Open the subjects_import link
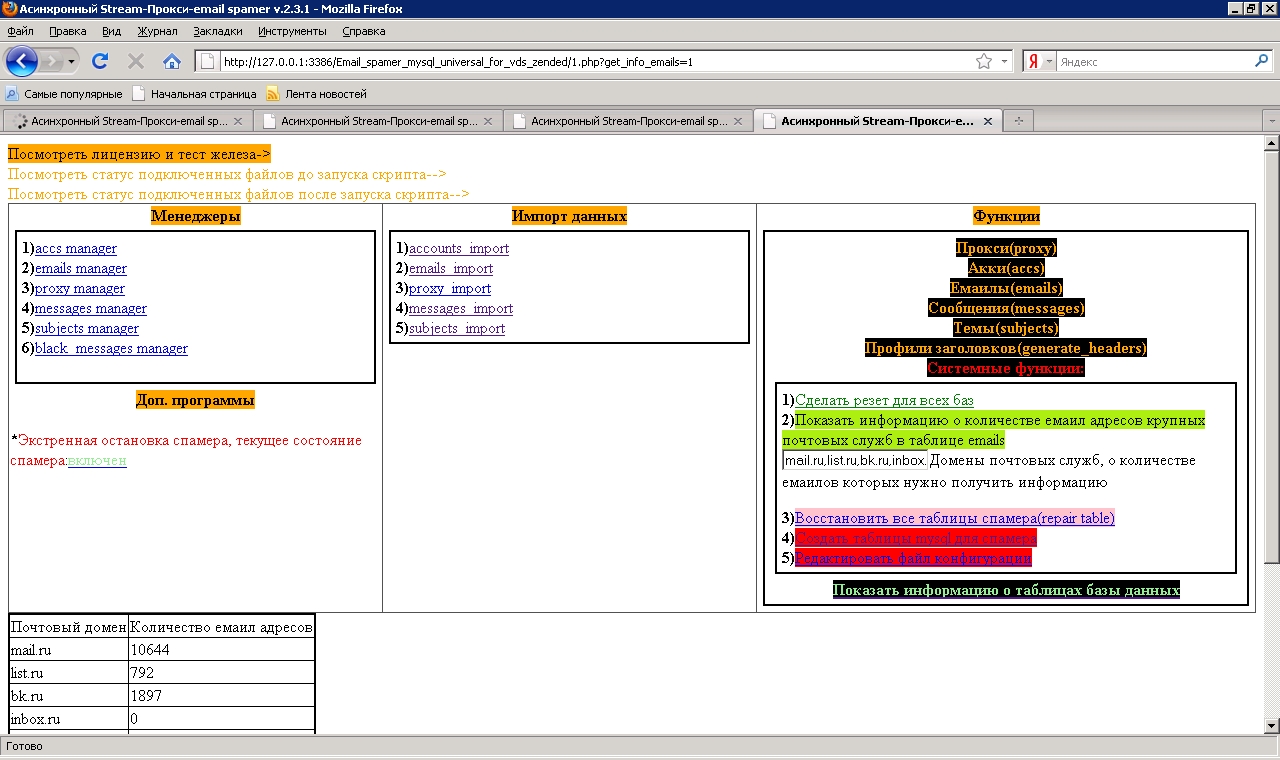Image resolution: width=1280 pixels, height=760 pixels. pyautogui.click(x=457, y=328)
